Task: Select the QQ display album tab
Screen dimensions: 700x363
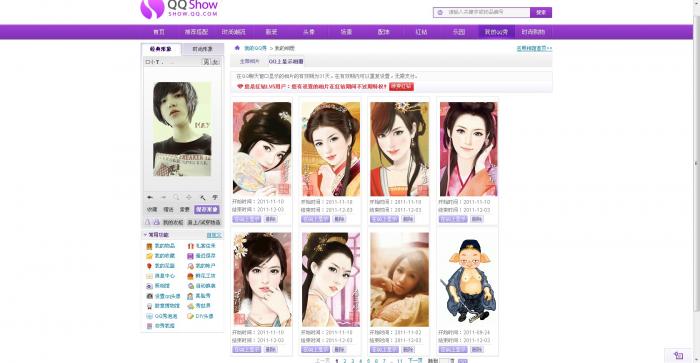Action: coord(286,61)
